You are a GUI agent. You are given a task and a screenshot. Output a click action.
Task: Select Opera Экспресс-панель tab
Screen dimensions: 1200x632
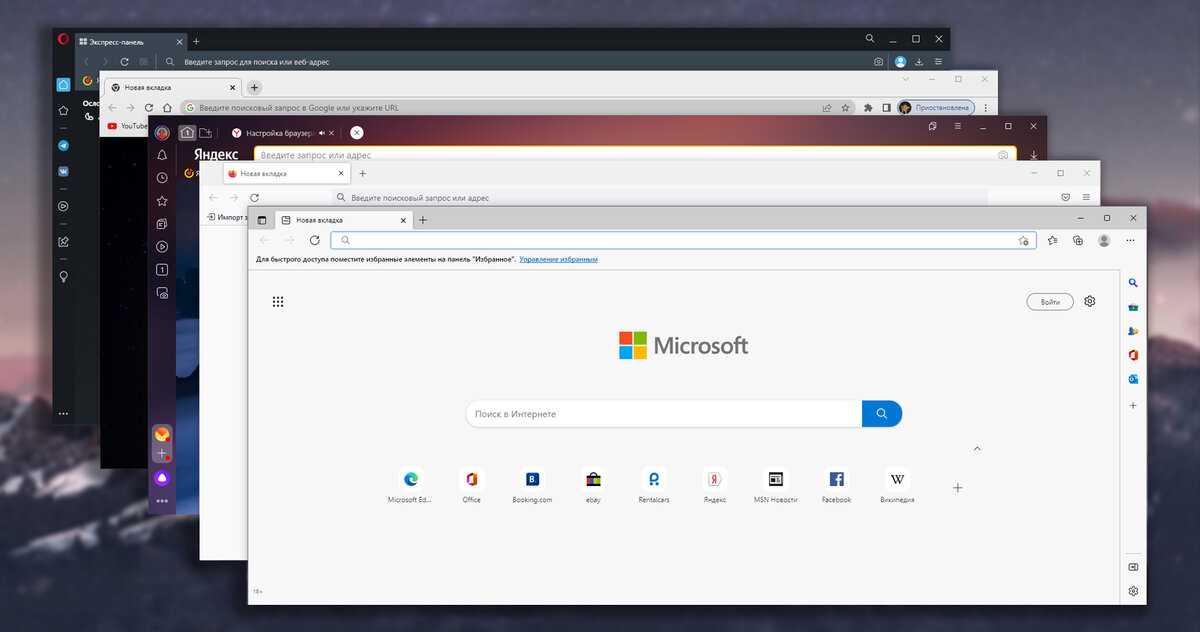130,41
